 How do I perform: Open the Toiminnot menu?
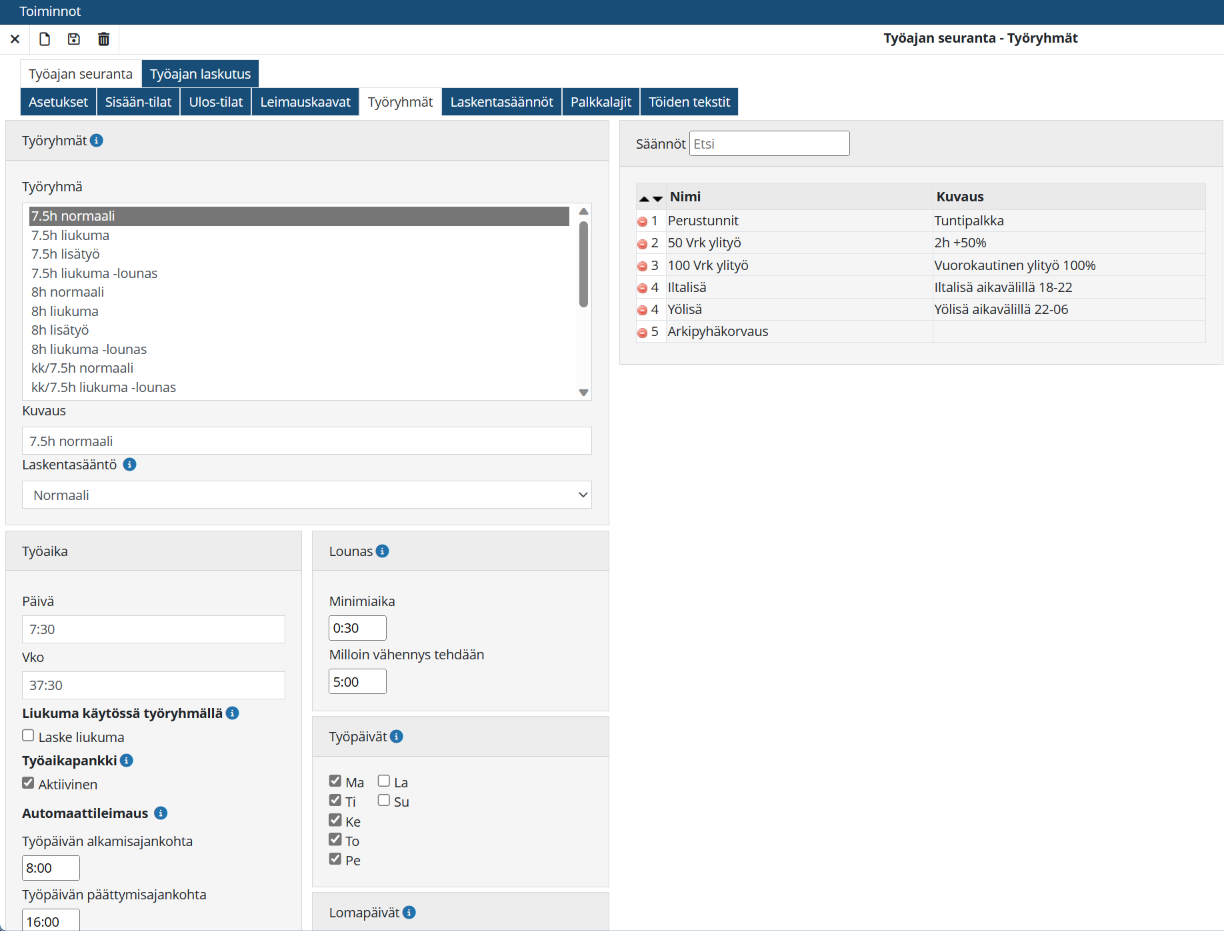pyautogui.click(x=50, y=12)
